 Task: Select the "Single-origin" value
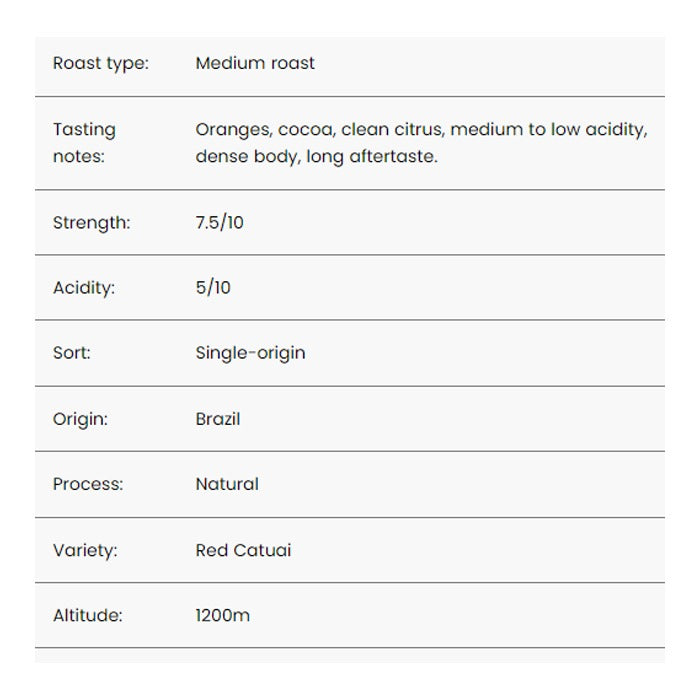pyautogui.click(x=250, y=353)
